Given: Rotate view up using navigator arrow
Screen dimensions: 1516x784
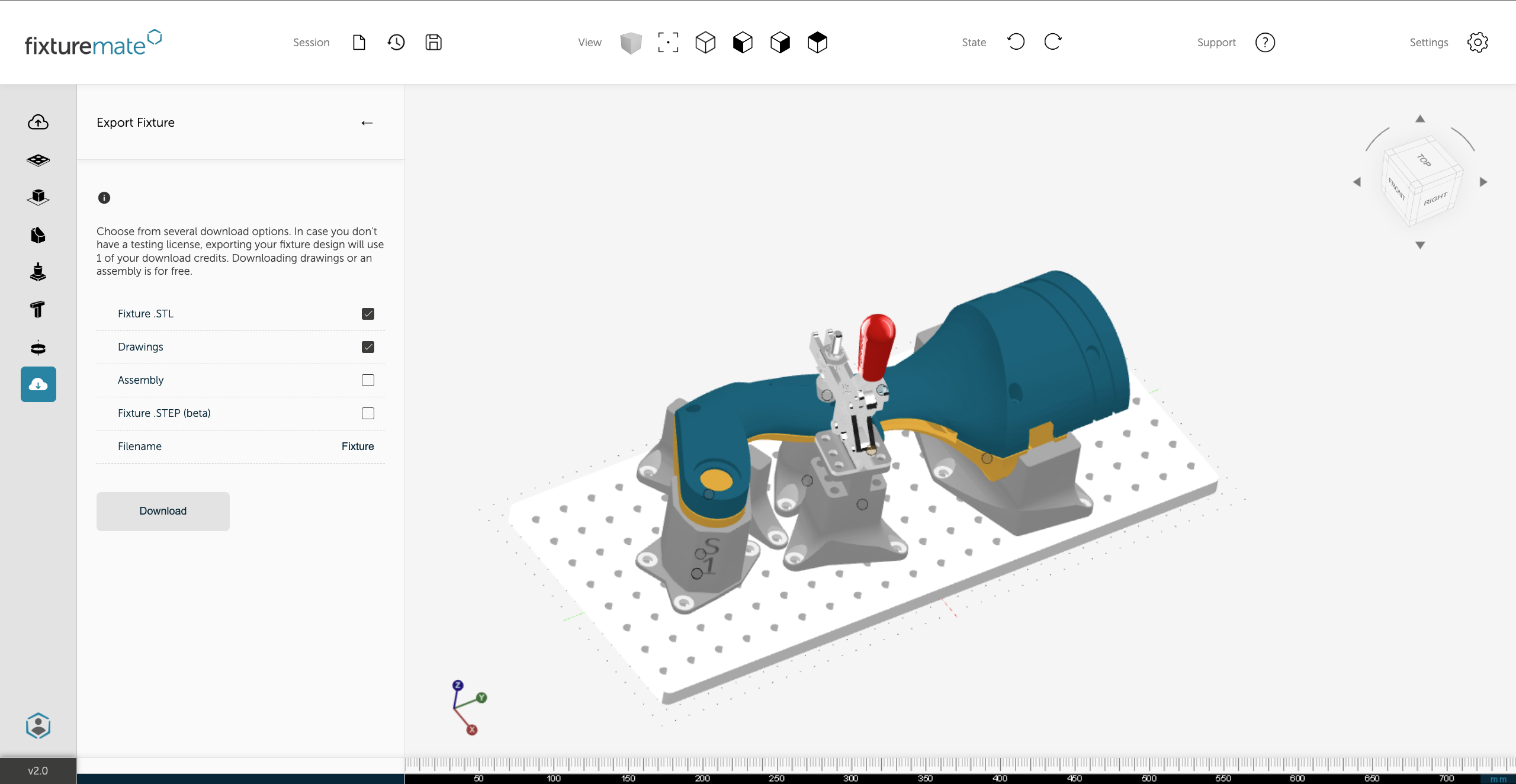Looking at the screenshot, I should click(x=1420, y=118).
